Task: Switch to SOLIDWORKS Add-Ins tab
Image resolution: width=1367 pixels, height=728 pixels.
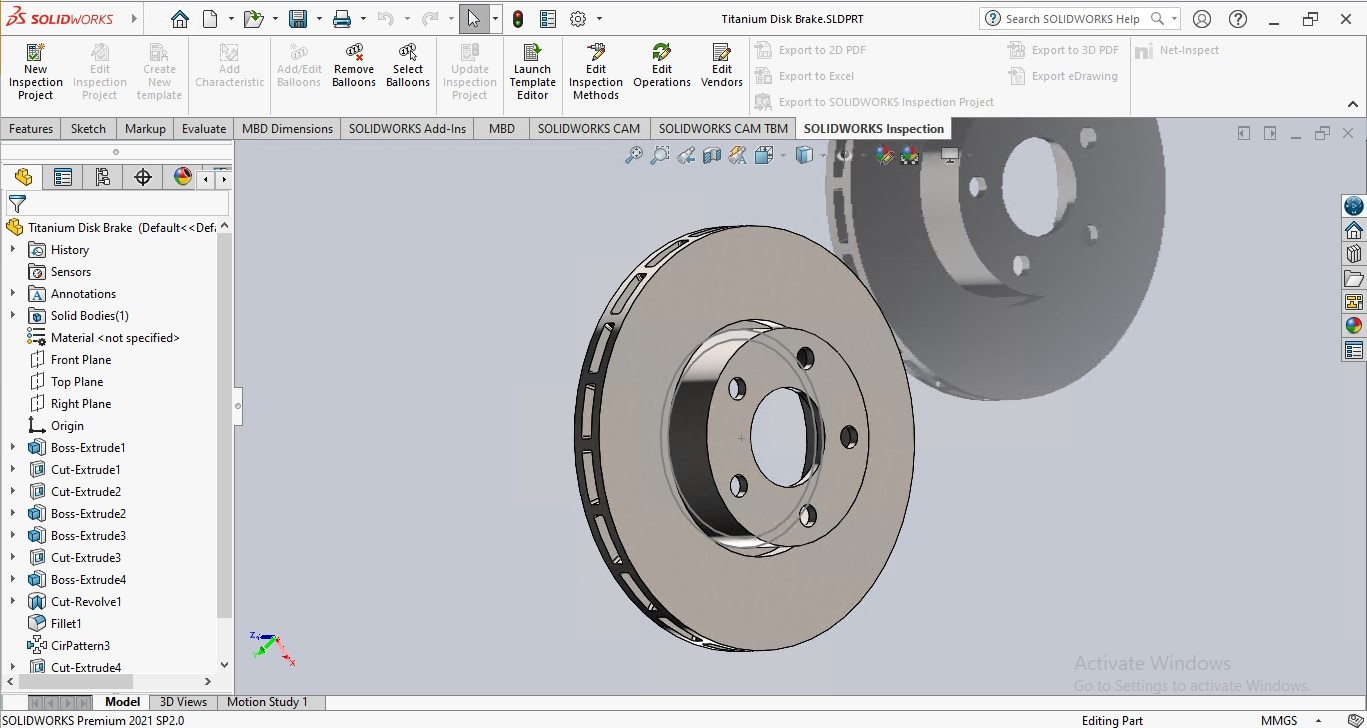Action: (x=407, y=129)
